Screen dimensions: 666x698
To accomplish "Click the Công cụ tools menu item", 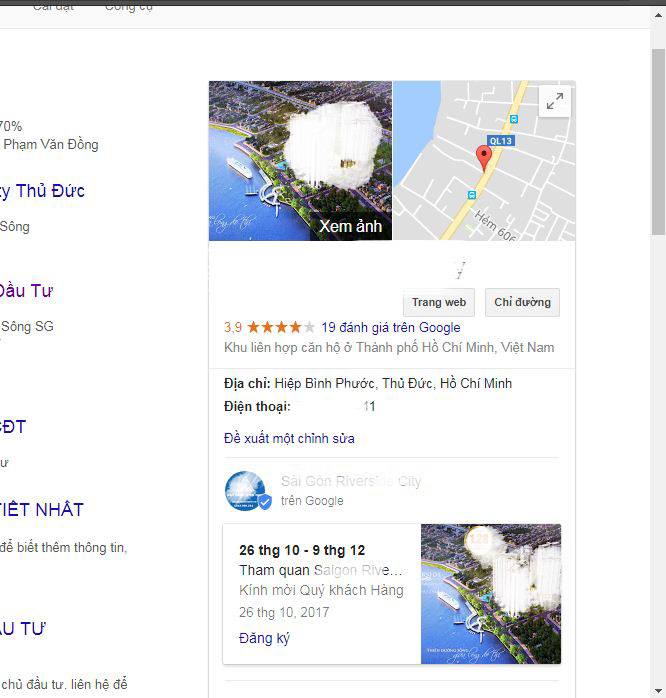I will tap(129, 6).
